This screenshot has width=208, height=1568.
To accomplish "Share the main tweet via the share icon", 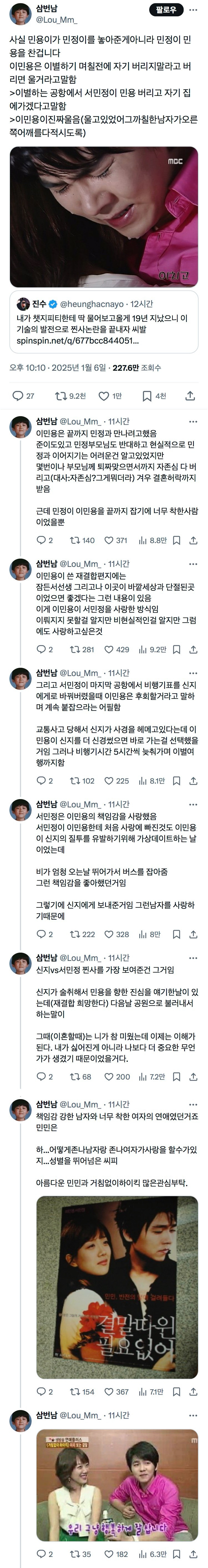I will [x=190, y=396].
